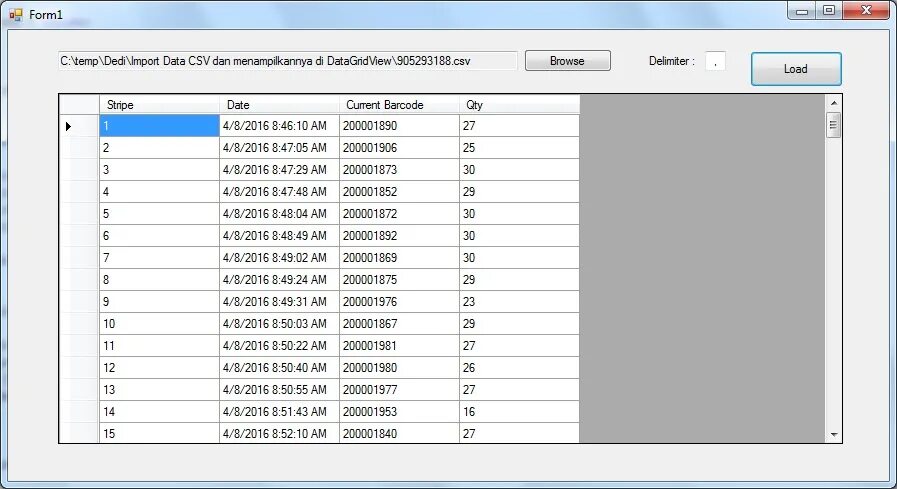Image resolution: width=897 pixels, height=489 pixels.
Task: Sort by the Stripe column header
Action: (159, 105)
